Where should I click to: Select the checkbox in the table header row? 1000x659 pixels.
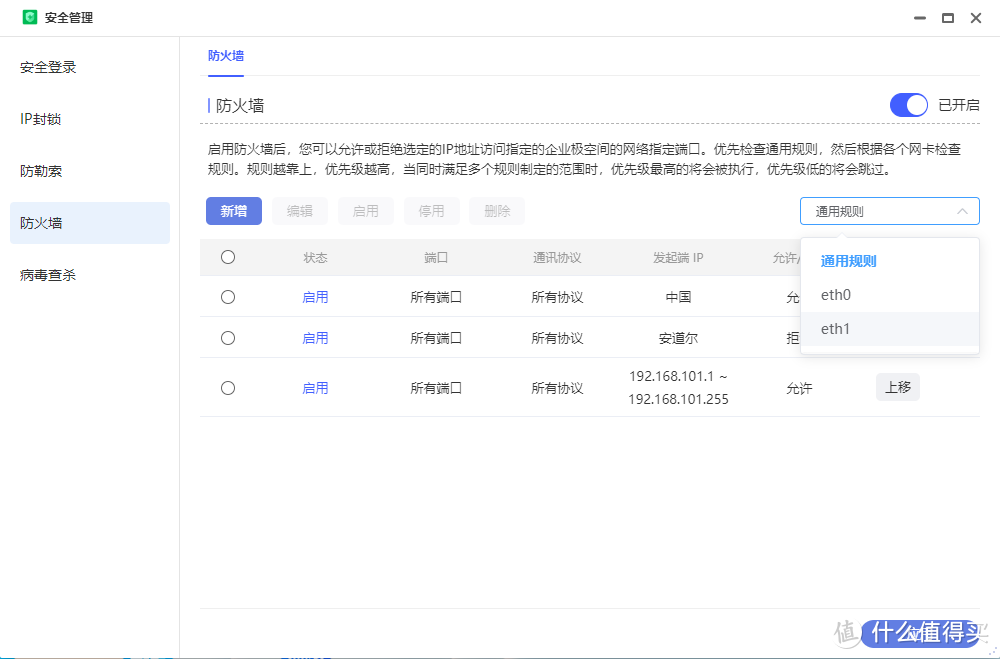click(228, 257)
